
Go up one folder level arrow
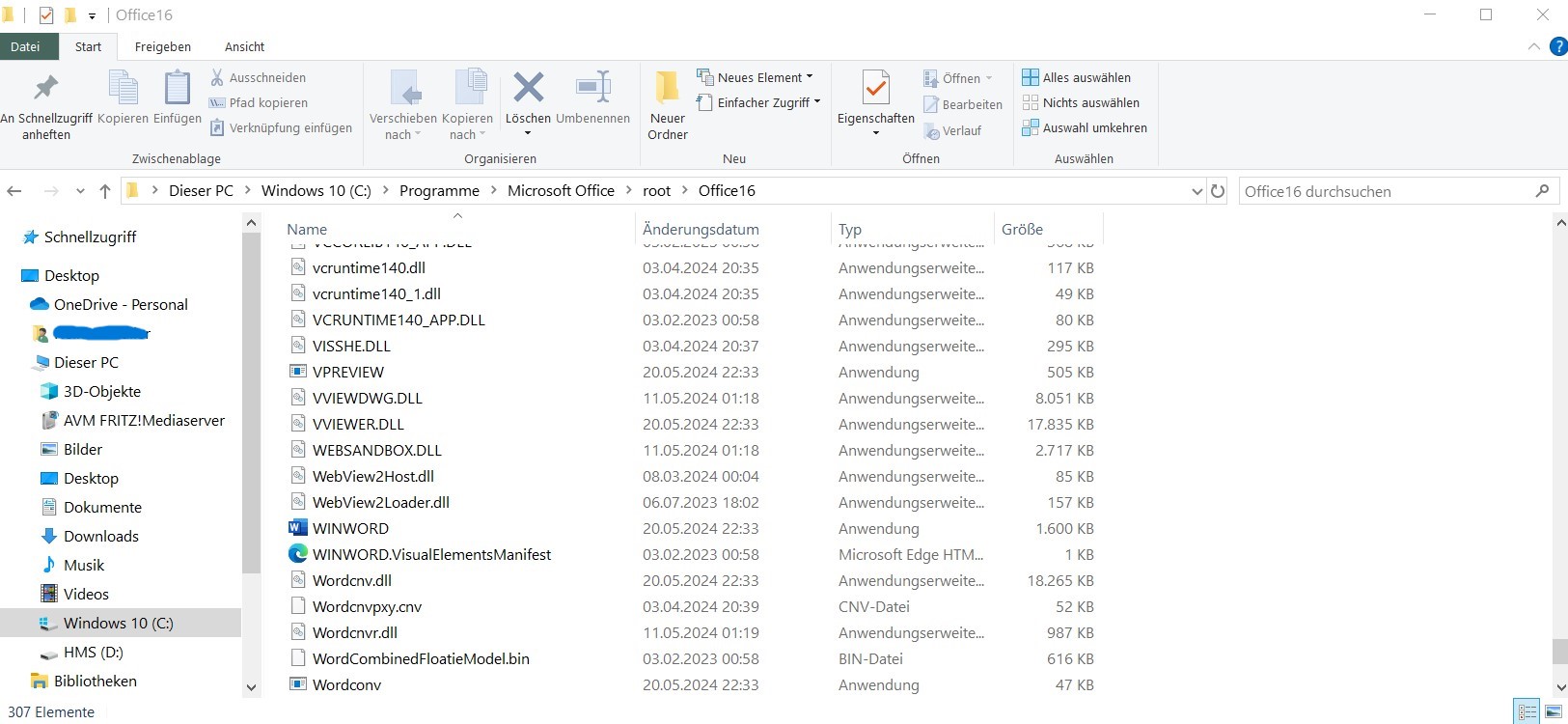(x=105, y=191)
